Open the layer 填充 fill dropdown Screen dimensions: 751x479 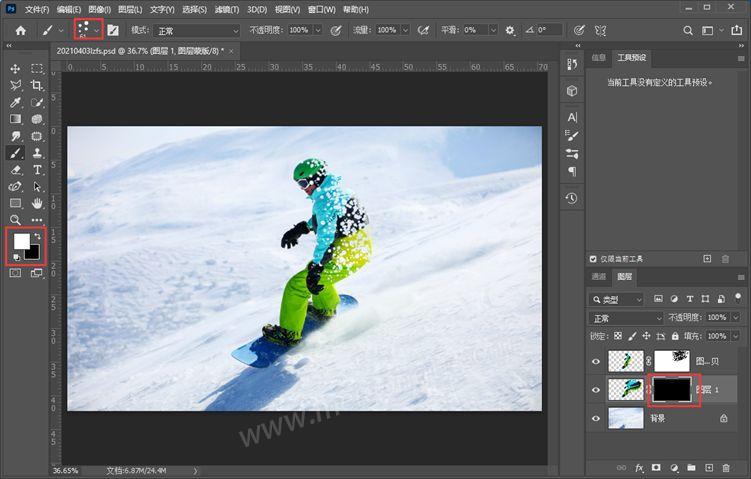point(736,336)
